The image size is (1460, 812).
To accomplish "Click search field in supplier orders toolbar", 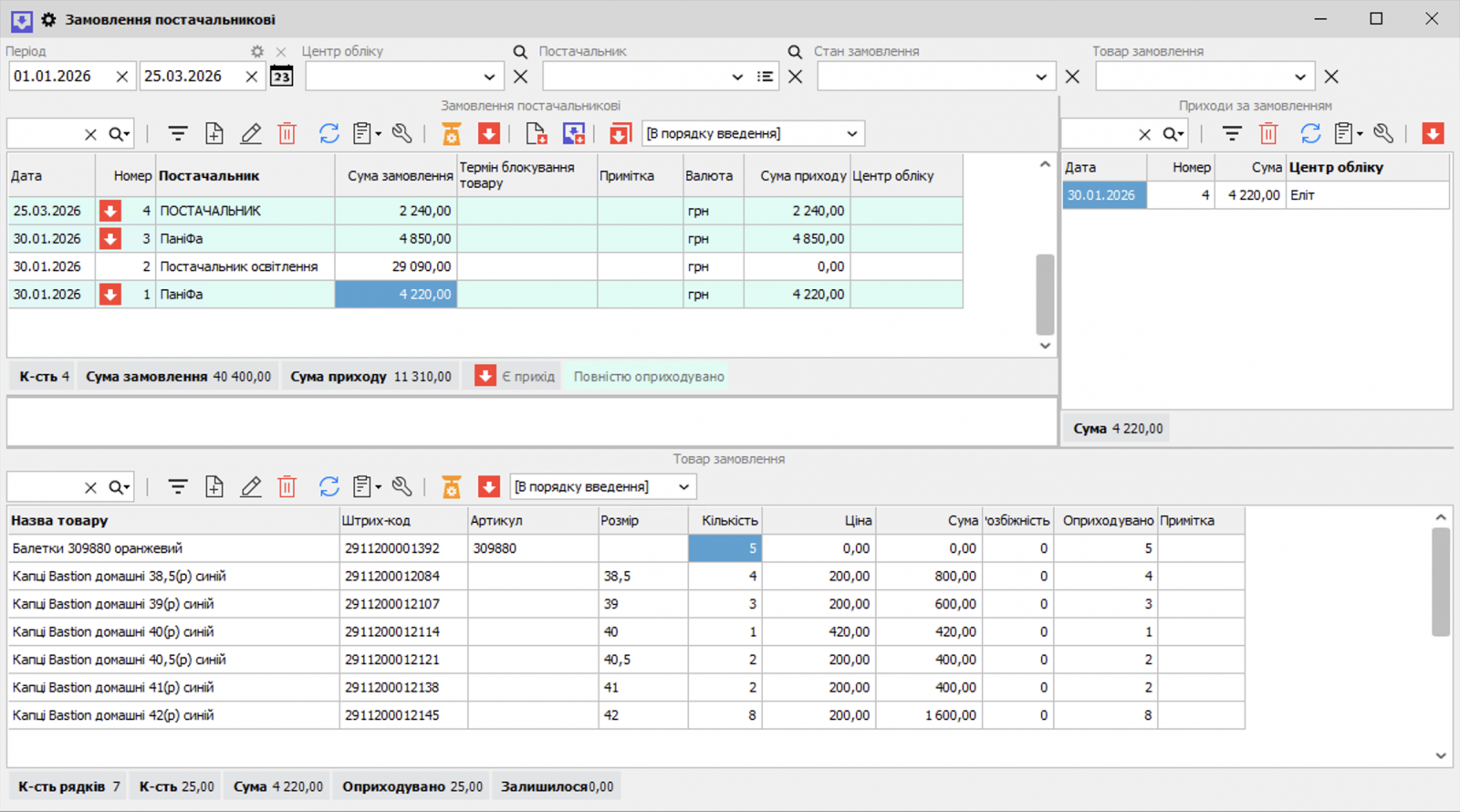I will (44, 134).
